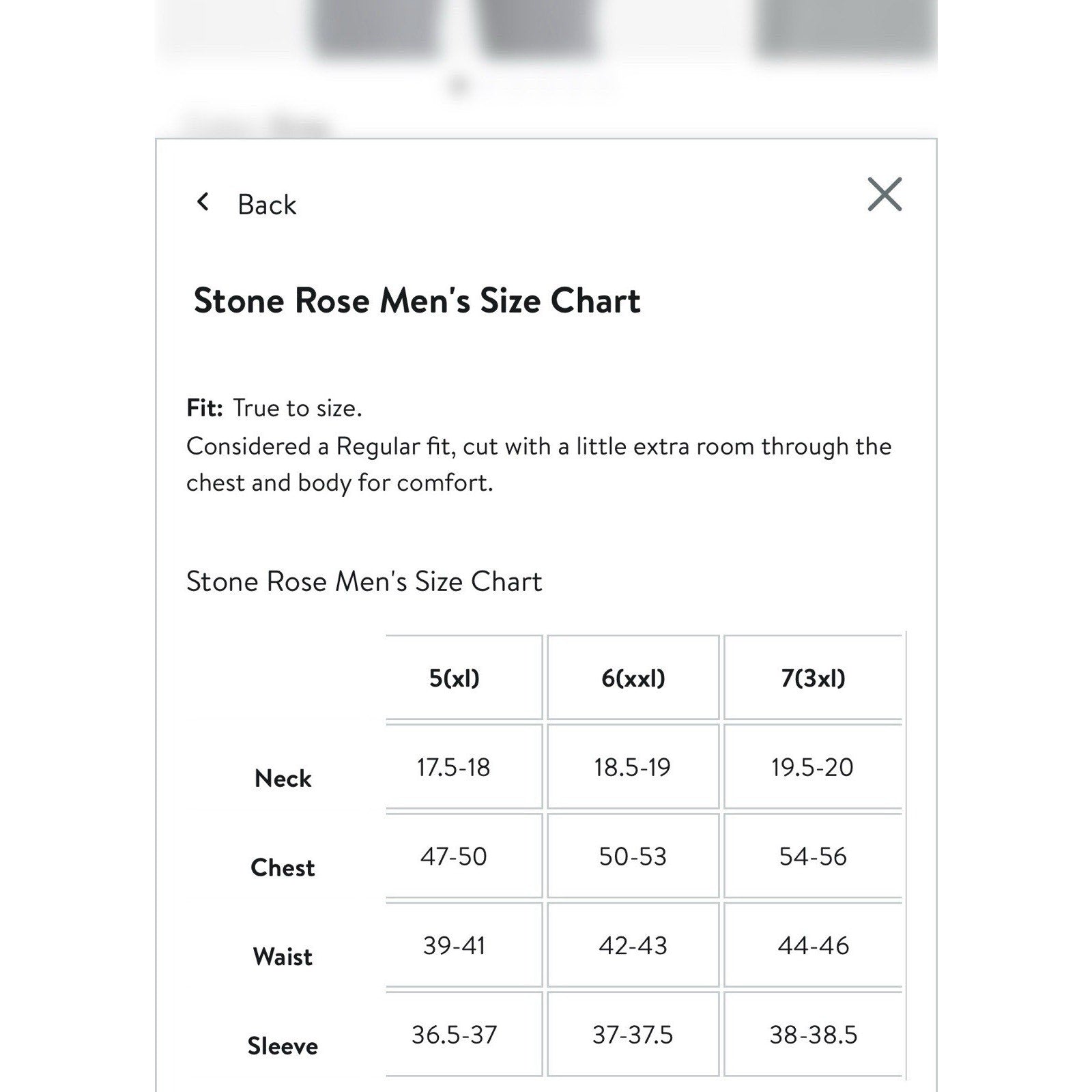Click the Neck row label
1092x1092 pixels.
[283, 778]
